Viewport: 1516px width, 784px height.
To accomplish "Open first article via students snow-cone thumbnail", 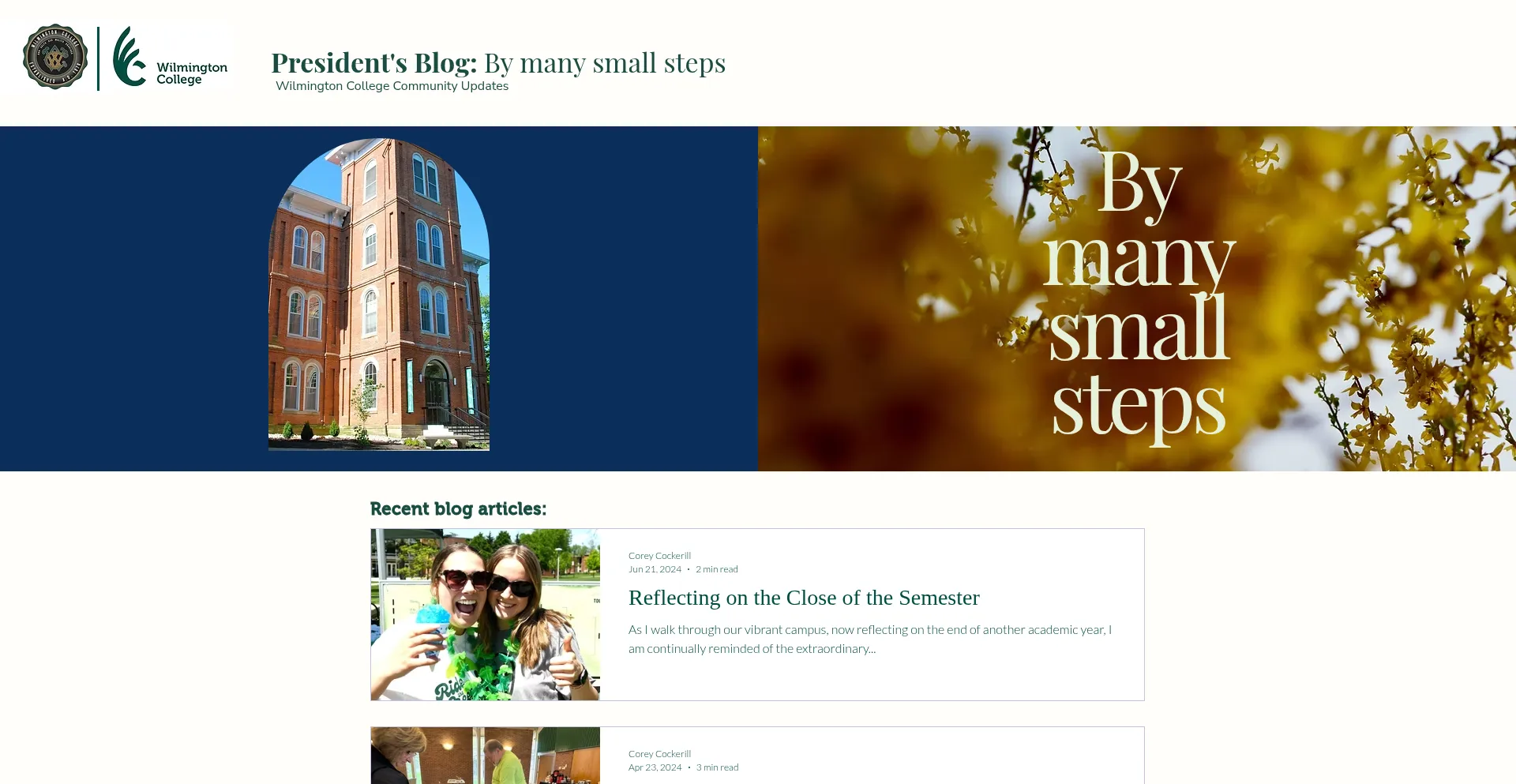I will coord(485,614).
